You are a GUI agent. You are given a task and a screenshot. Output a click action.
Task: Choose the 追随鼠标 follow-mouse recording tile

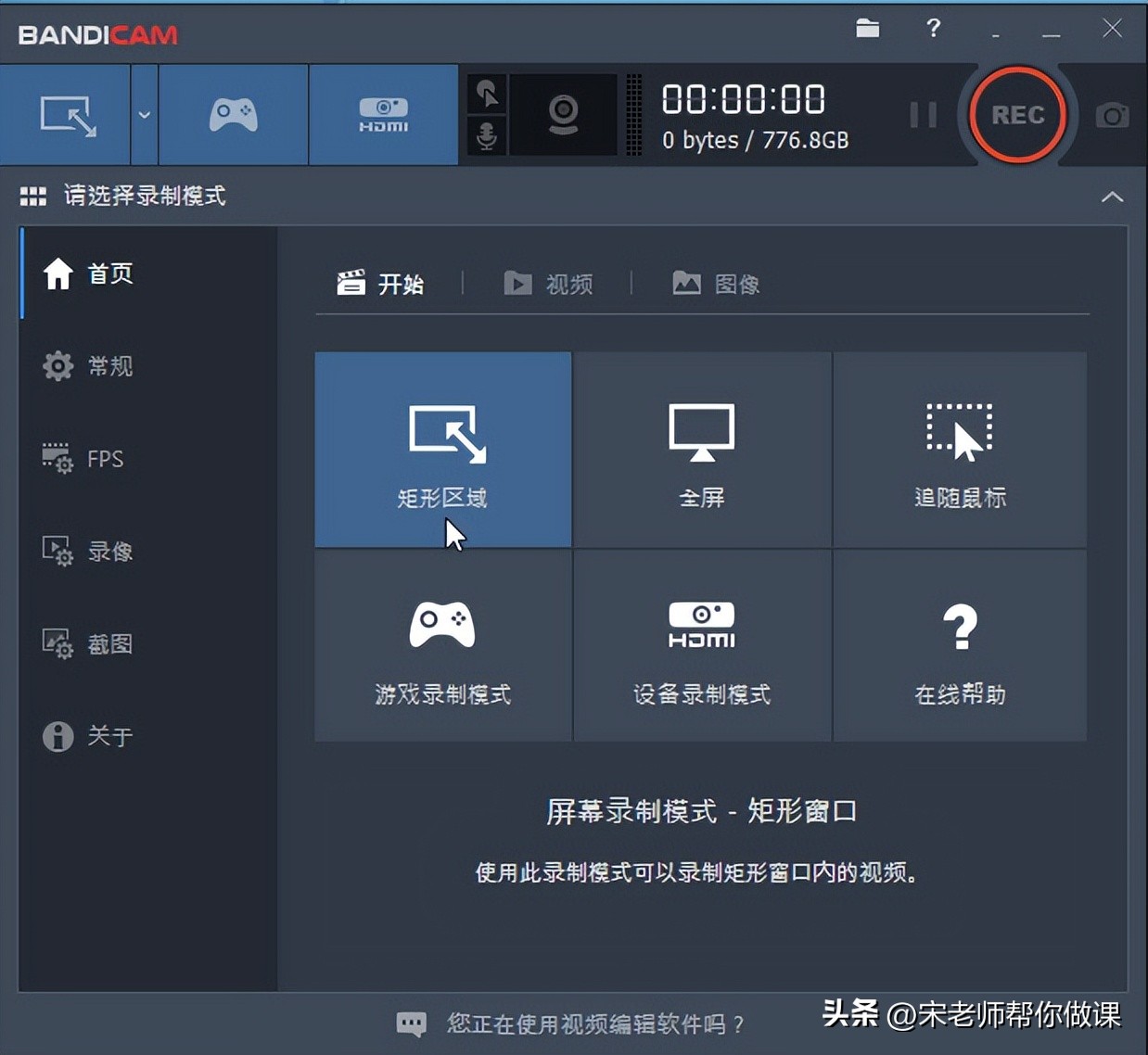click(x=960, y=449)
